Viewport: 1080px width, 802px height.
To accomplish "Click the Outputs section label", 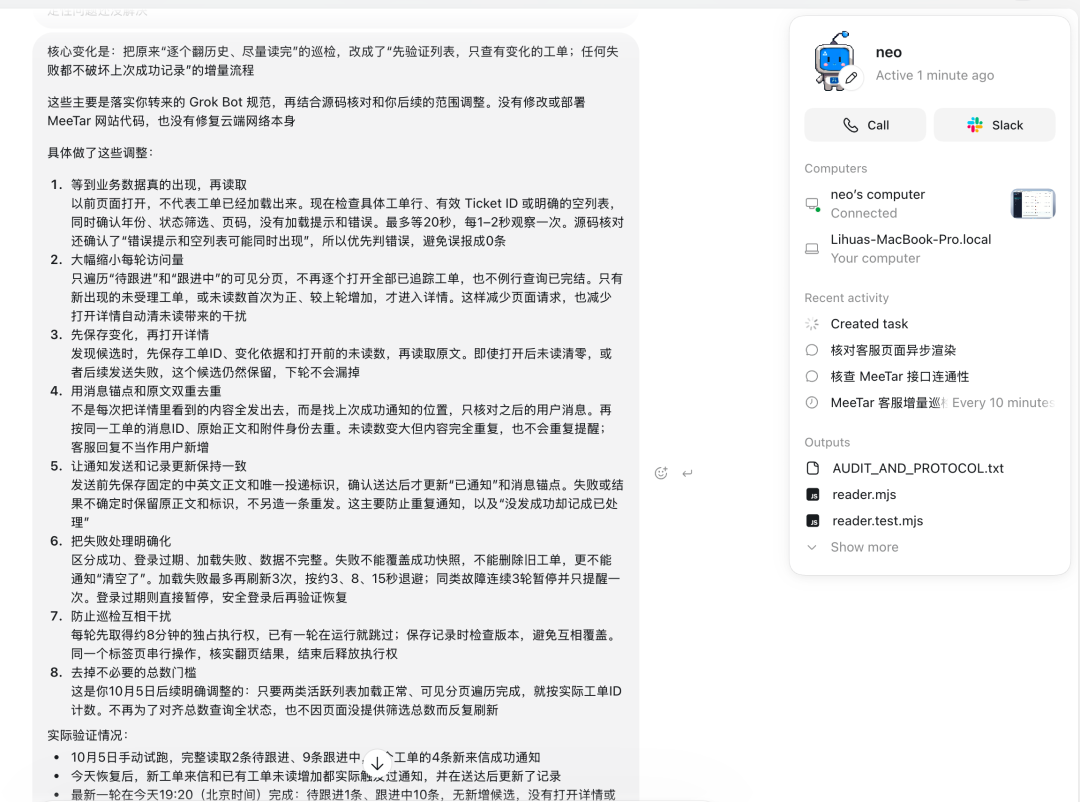I will pos(827,442).
